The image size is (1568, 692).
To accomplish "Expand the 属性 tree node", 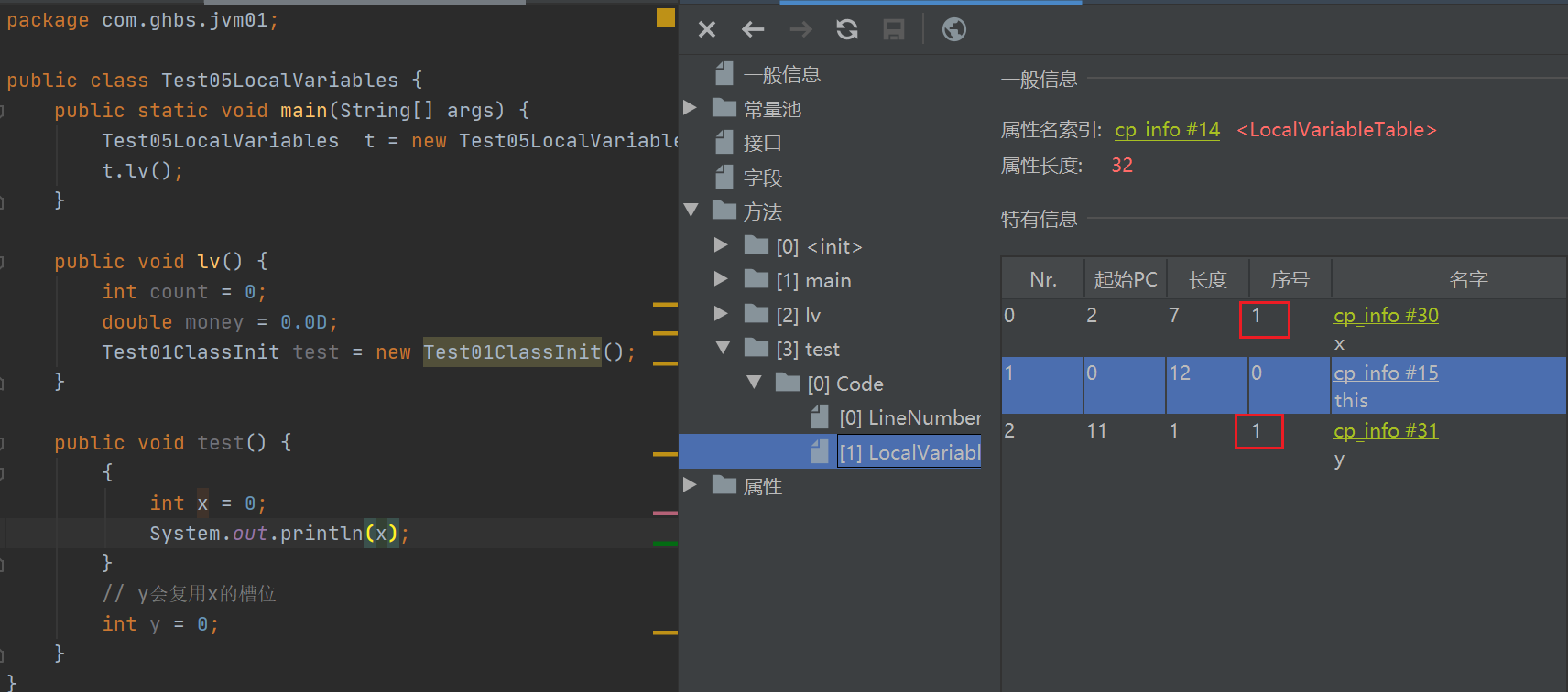I will (x=691, y=485).
